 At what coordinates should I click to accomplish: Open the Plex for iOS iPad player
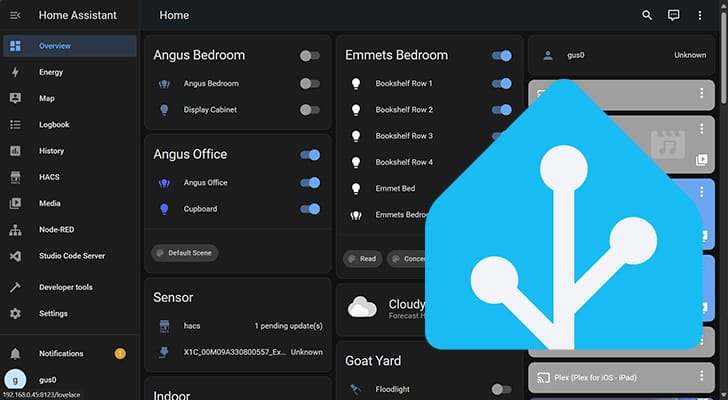coord(621,377)
